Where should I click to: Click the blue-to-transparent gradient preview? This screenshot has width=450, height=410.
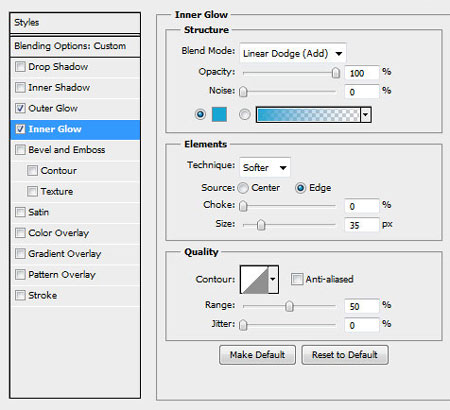tap(308, 115)
